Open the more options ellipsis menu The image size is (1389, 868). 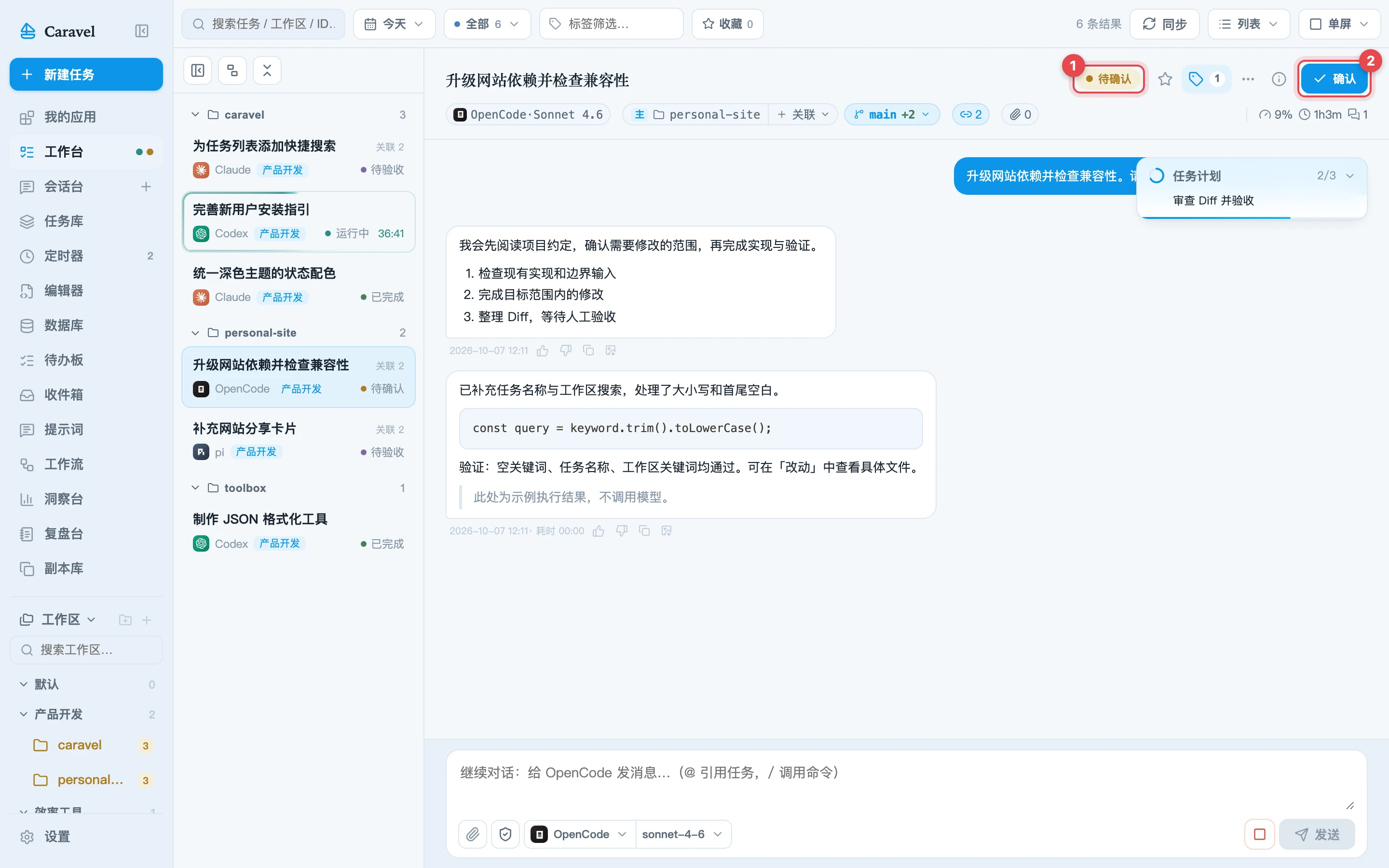pos(1248,79)
